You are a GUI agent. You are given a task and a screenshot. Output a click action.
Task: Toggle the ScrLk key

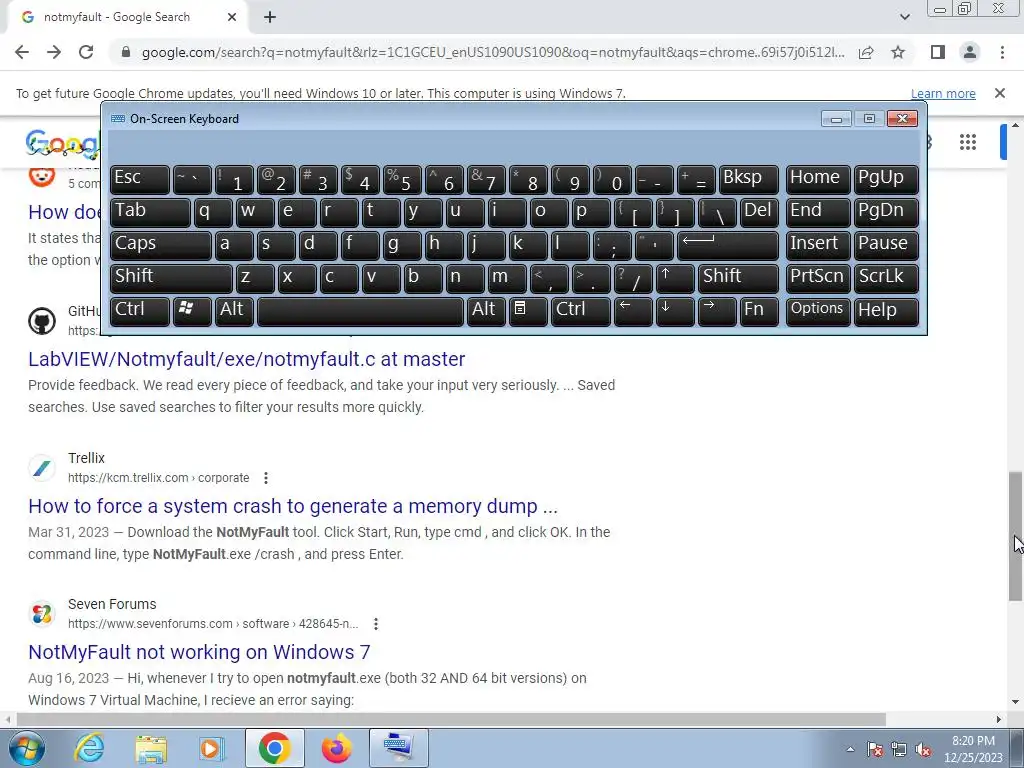[x=886, y=278]
